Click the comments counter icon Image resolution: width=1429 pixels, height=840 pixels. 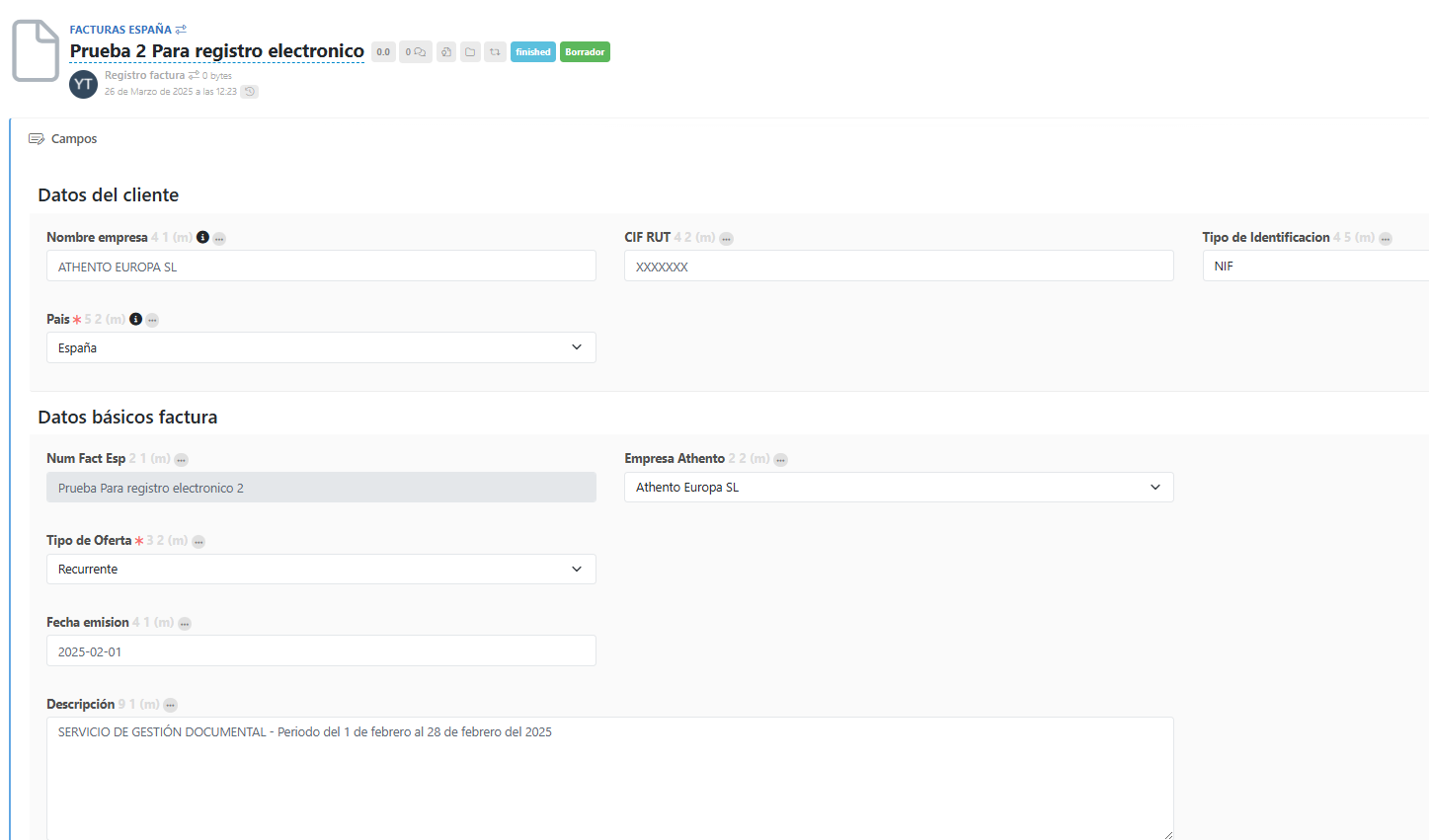click(416, 52)
